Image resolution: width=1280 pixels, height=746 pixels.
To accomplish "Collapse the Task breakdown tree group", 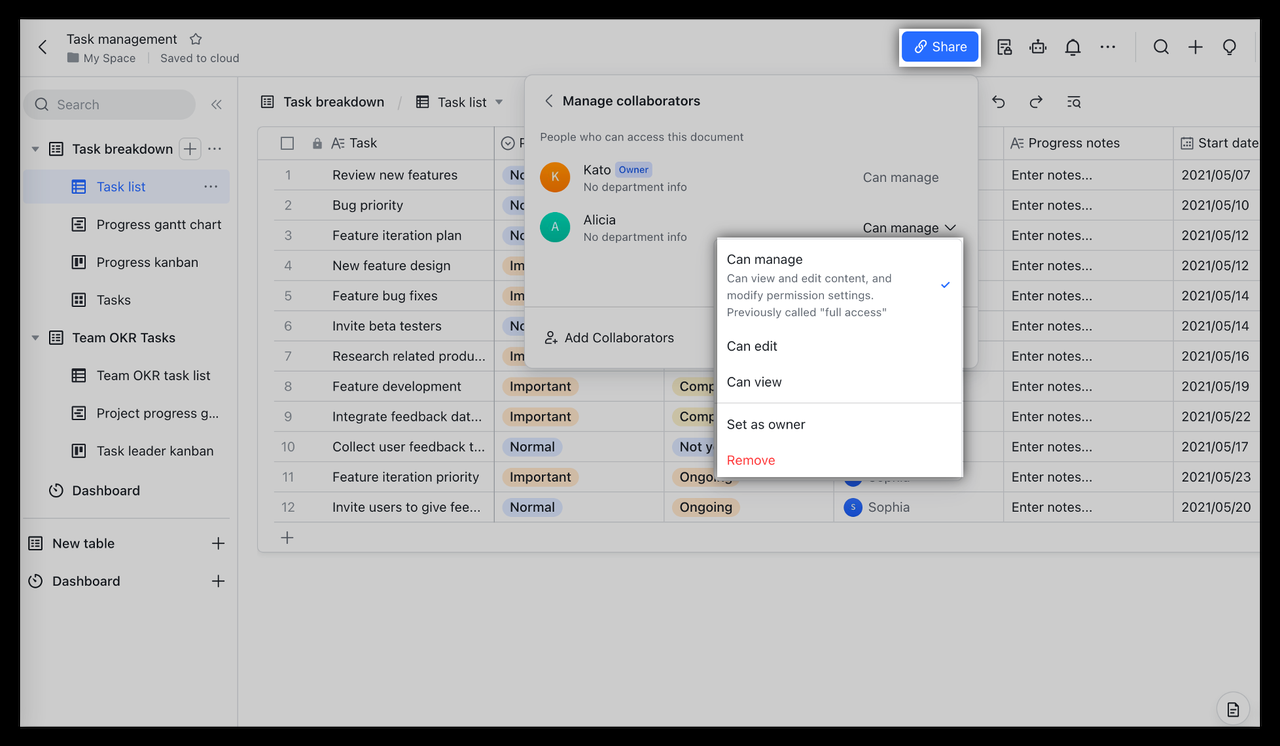I will pos(35,149).
